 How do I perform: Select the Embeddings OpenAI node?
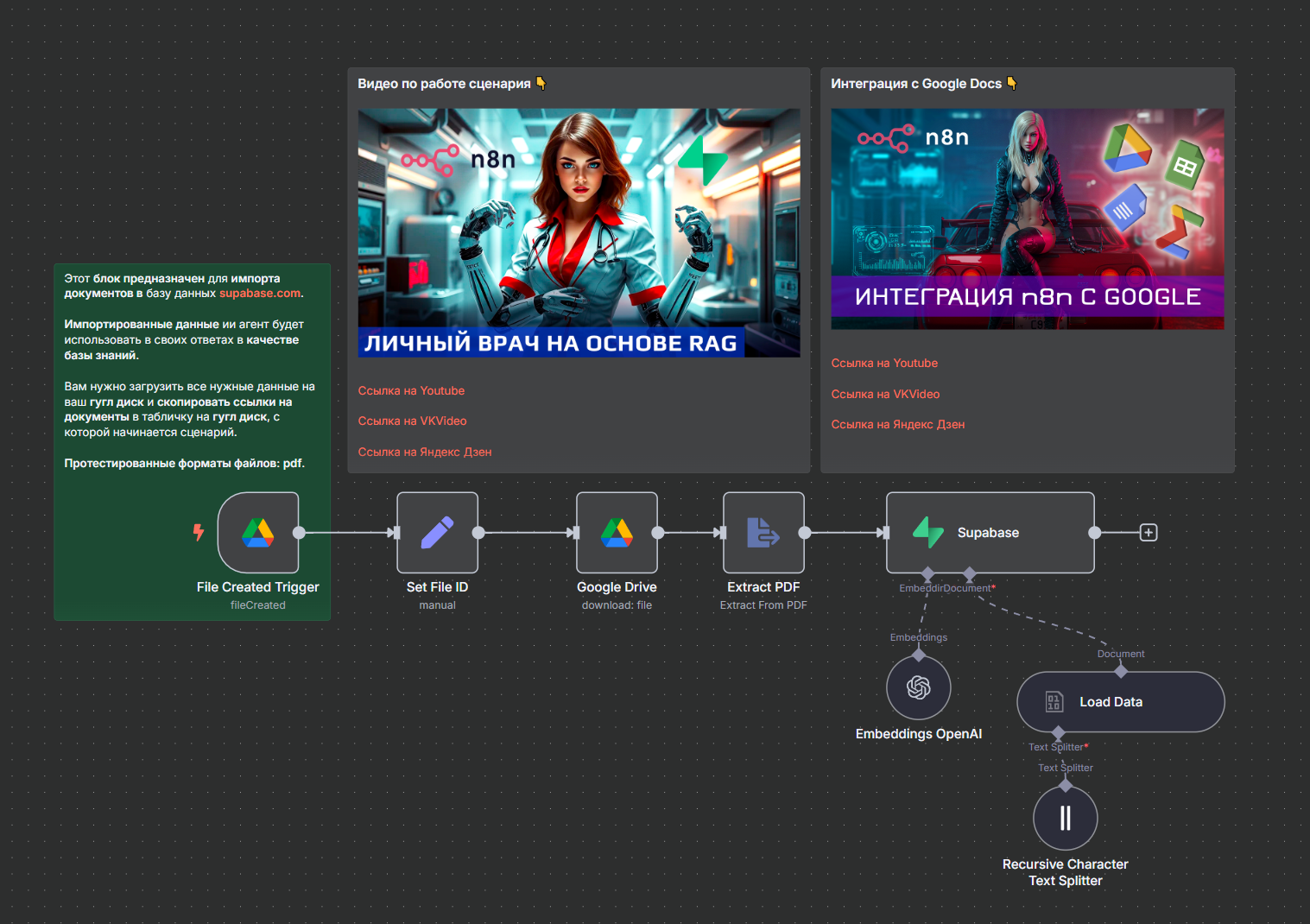[919, 687]
